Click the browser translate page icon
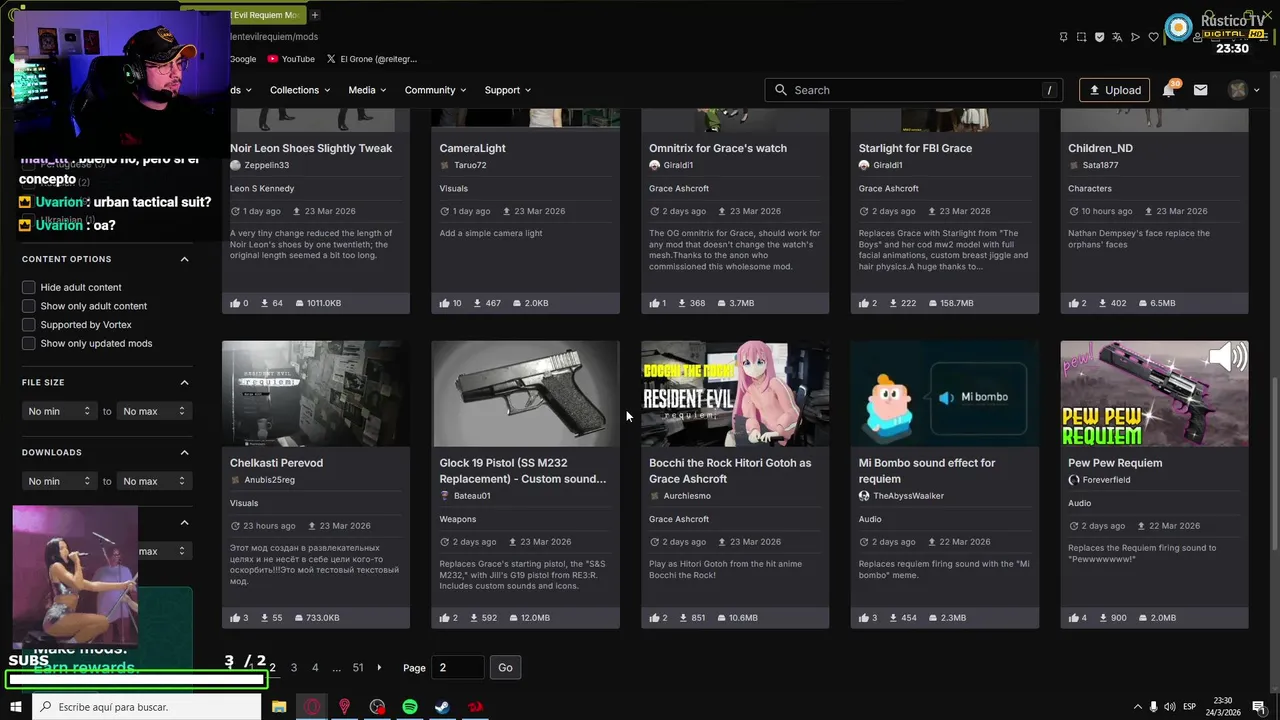1280x720 pixels. click(x=1117, y=37)
